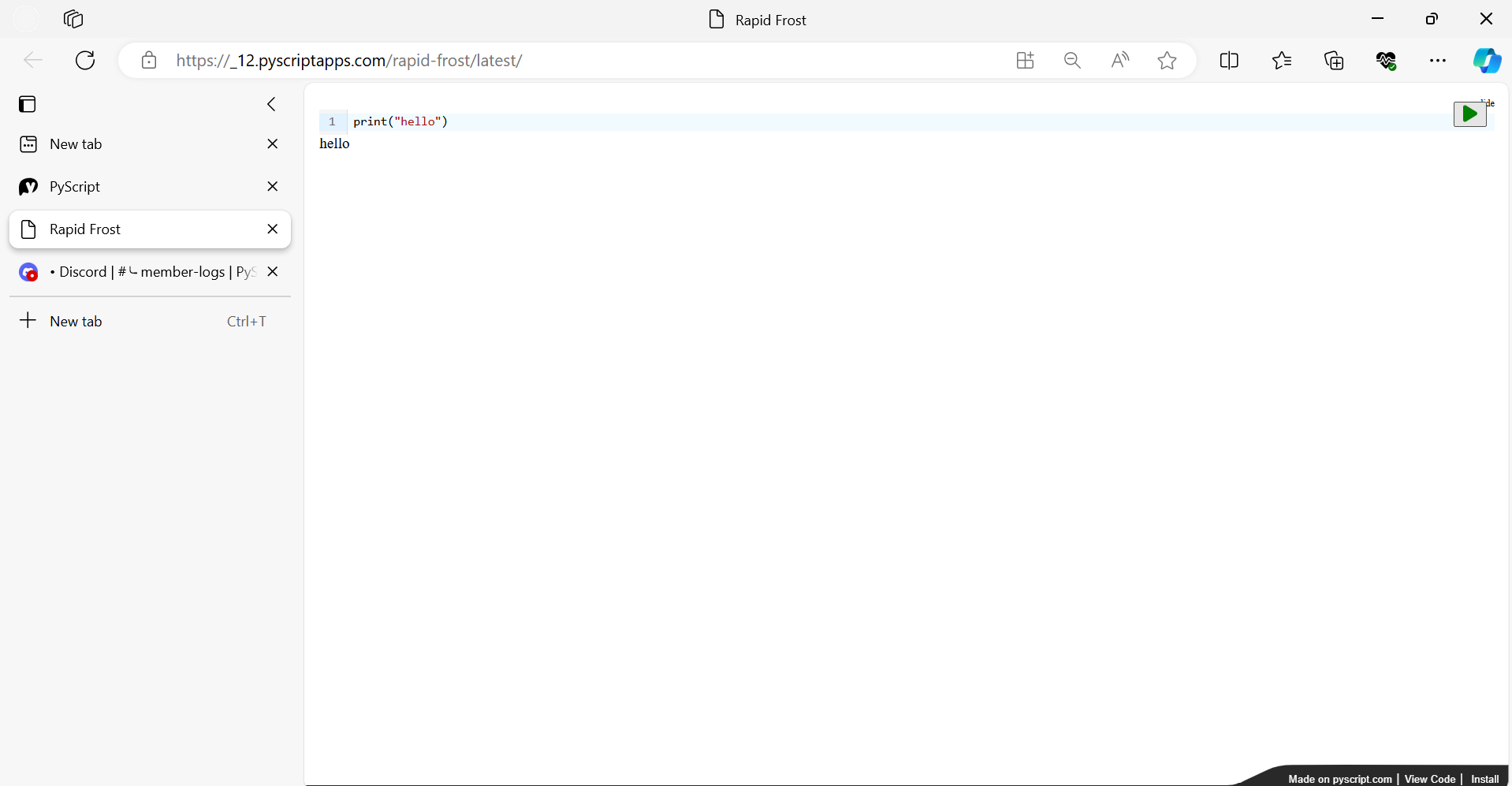Open the Settings and more menu
This screenshot has width=1512, height=786.
coord(1438,61)
